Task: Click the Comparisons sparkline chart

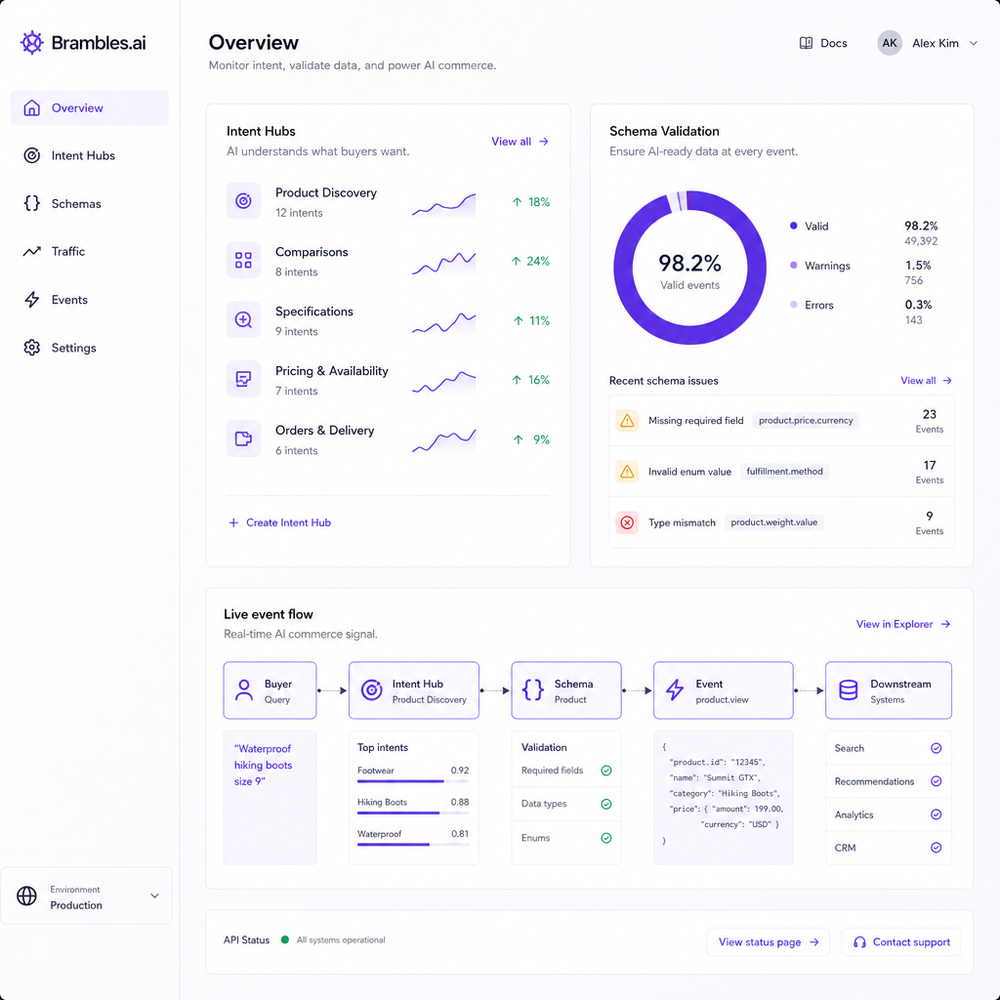Action: coord(444,262)
